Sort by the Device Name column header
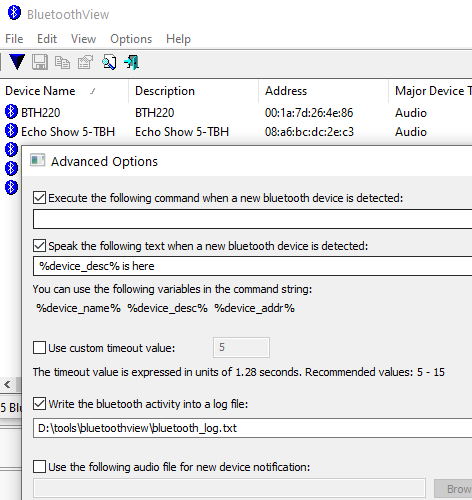Screen dimensions: 472x500 pos(64,91)
